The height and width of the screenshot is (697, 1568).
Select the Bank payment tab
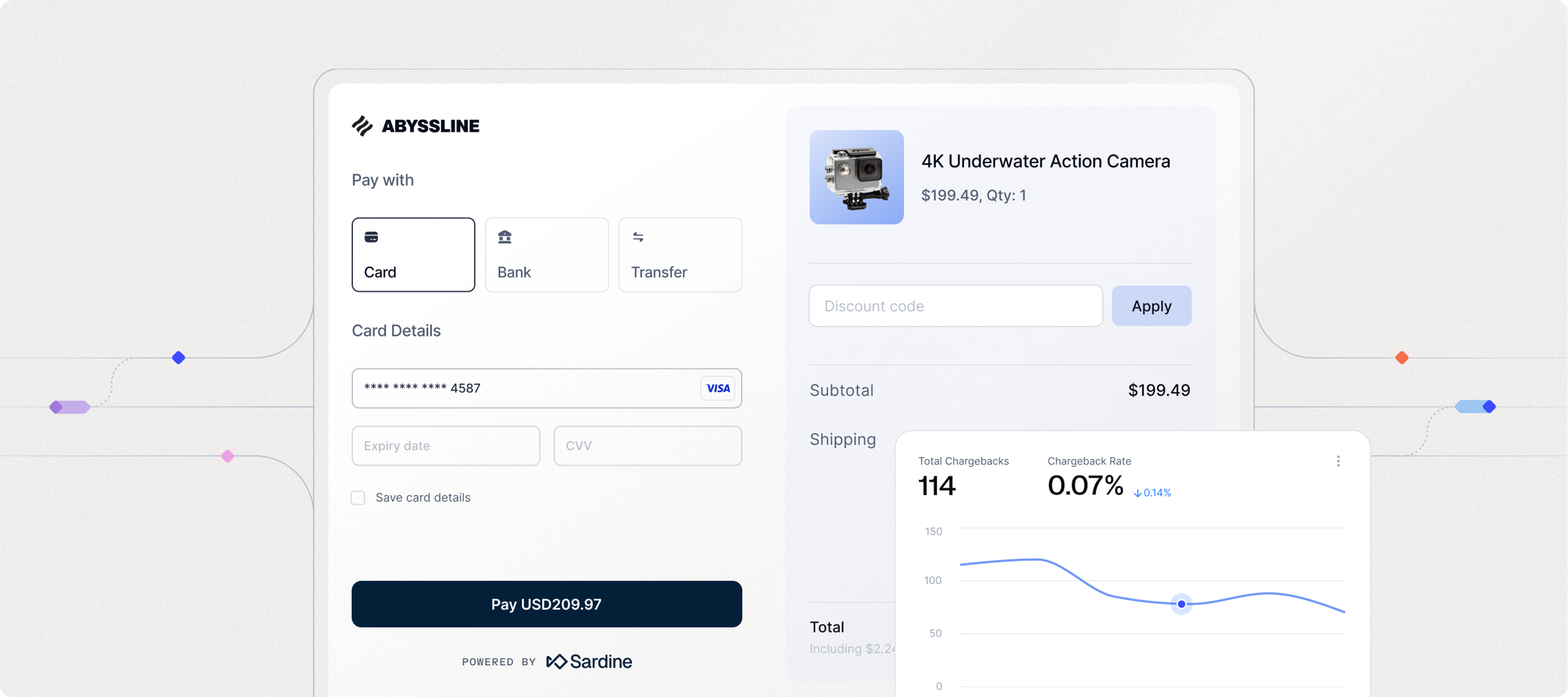coord(546,255)
